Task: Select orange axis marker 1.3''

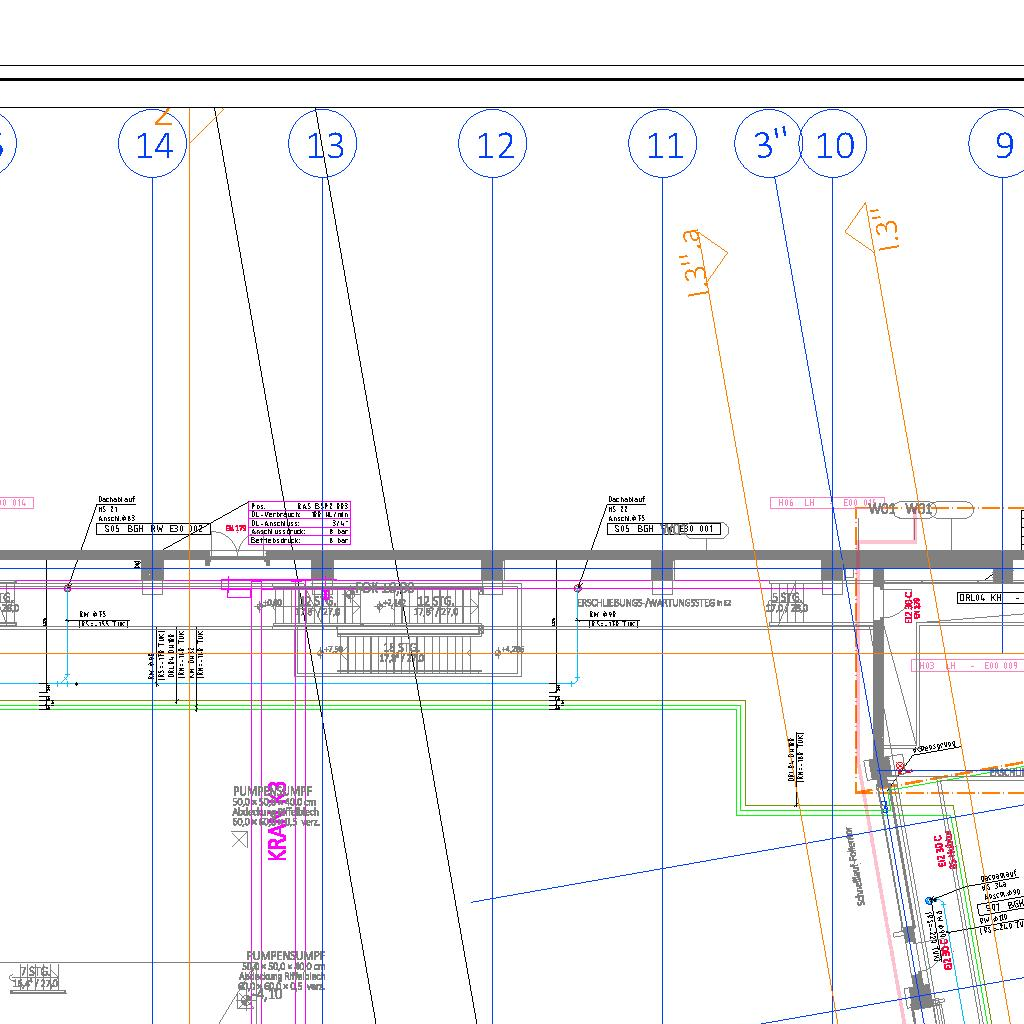Action: coord(874,227)
